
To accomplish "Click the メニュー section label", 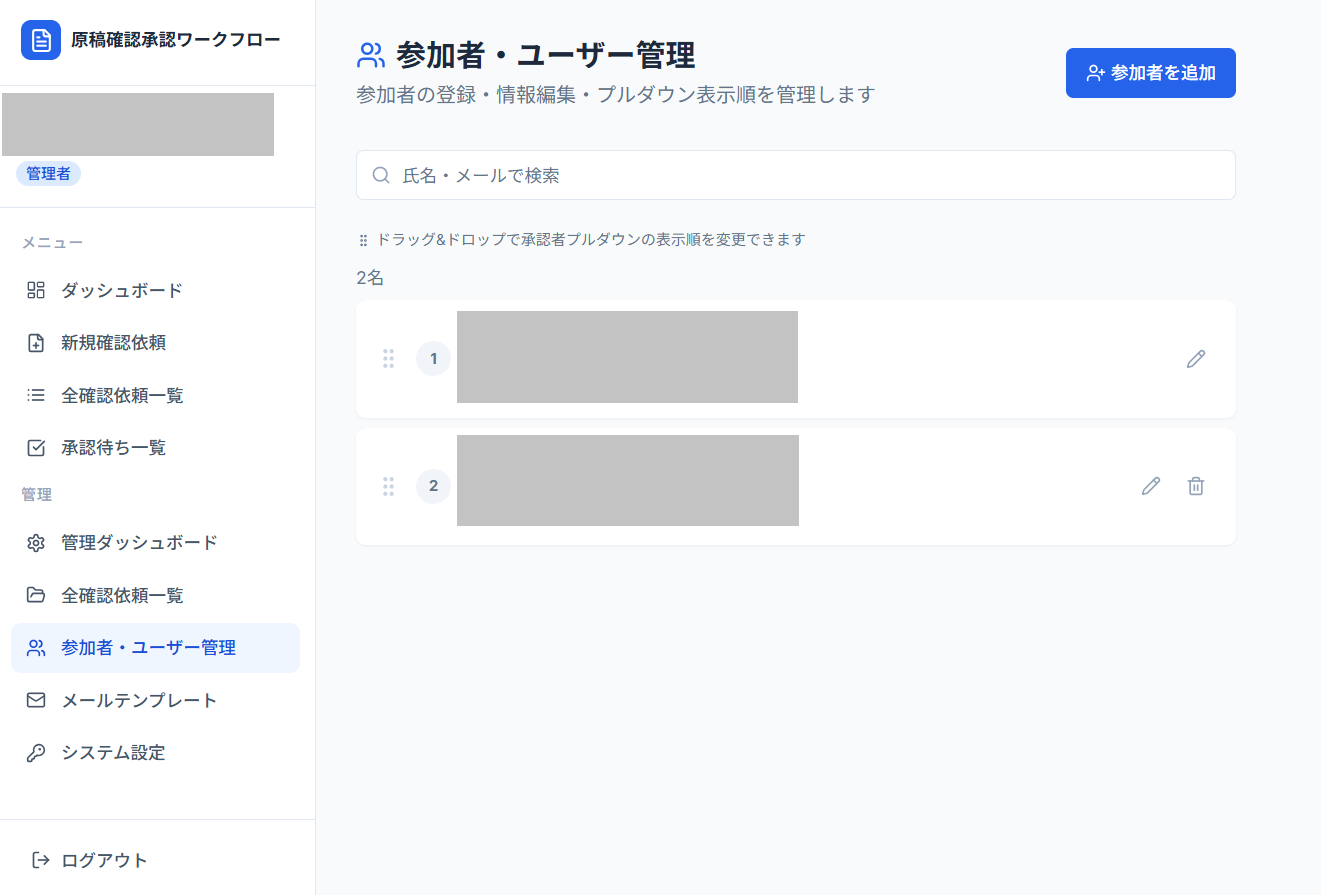I will pos(52,243).
